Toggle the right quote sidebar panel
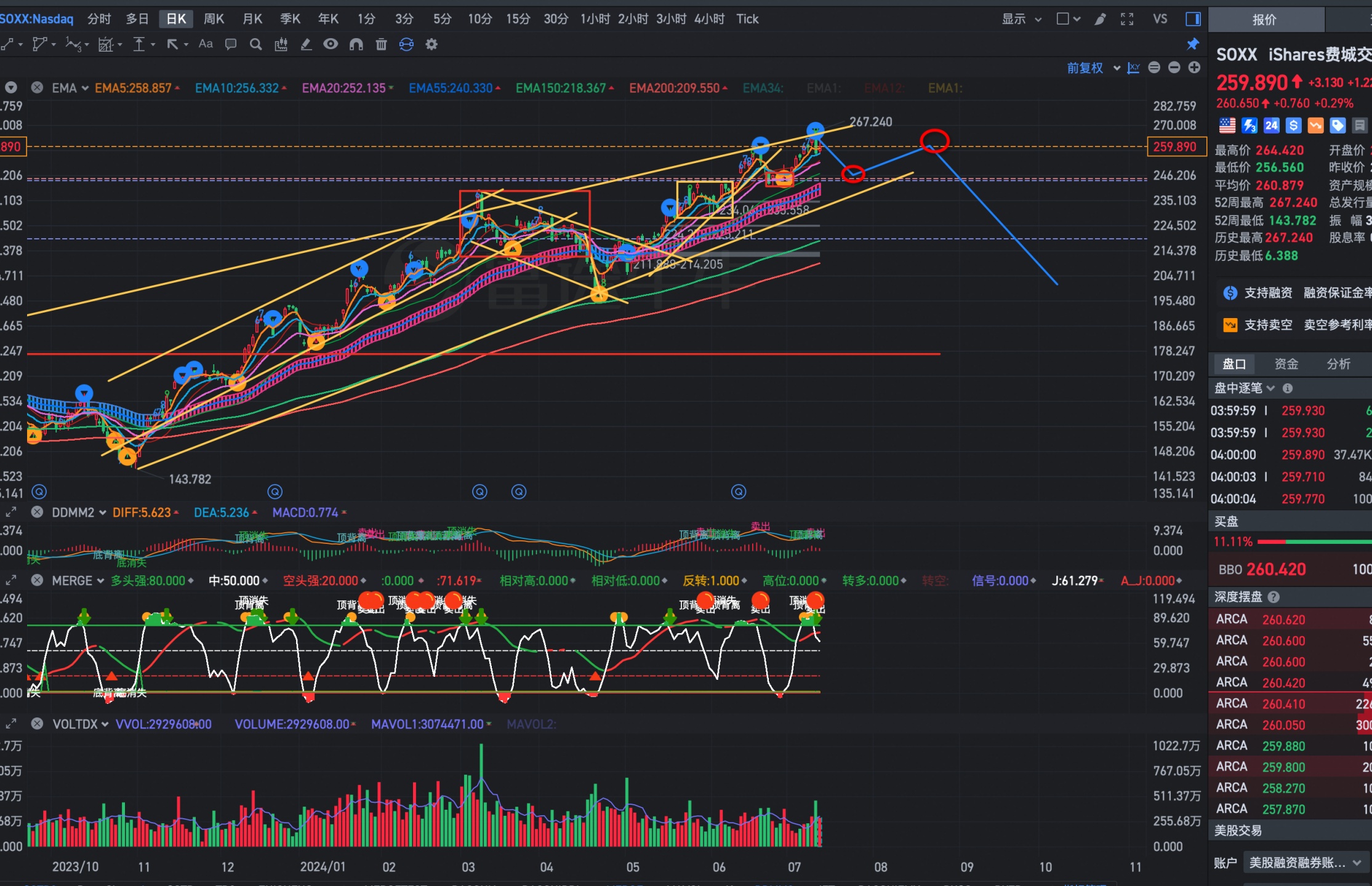 [x=1193, y=19]
